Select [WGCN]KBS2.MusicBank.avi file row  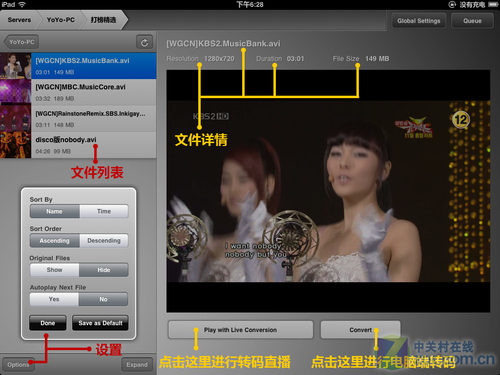(x=78, y=66)
